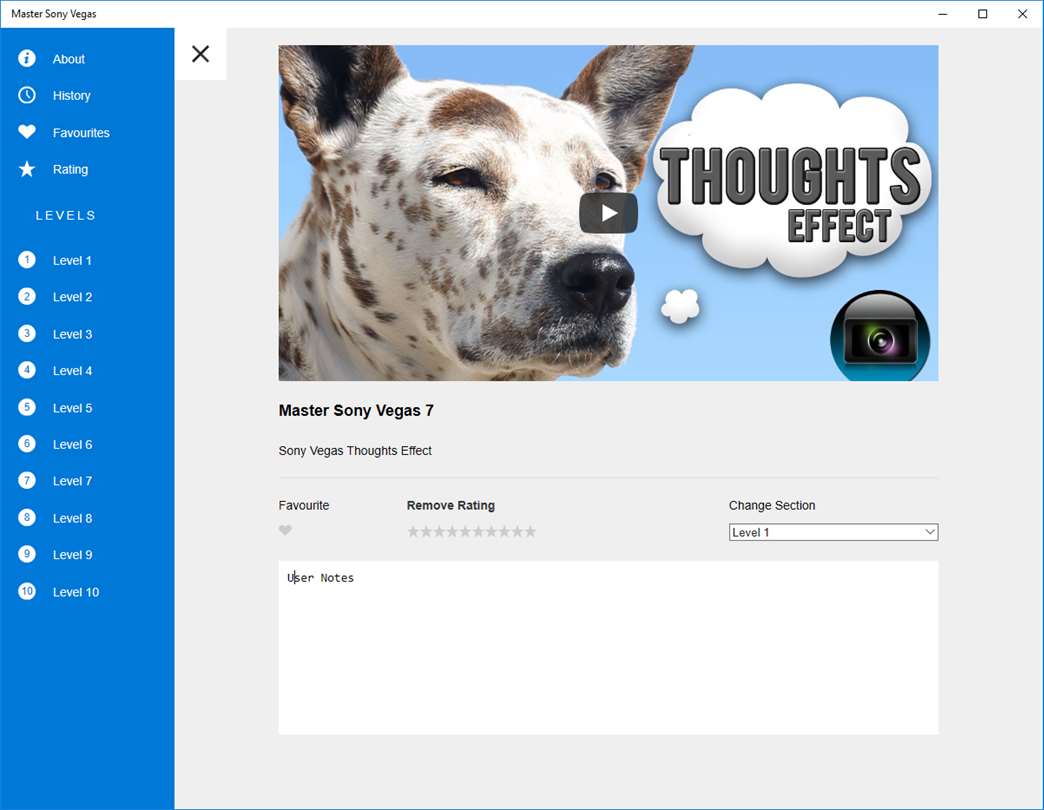This screenshot has width=1044, height=810.
Task: Click the Level 8 number badge
Action: click(x=27, y=517)
